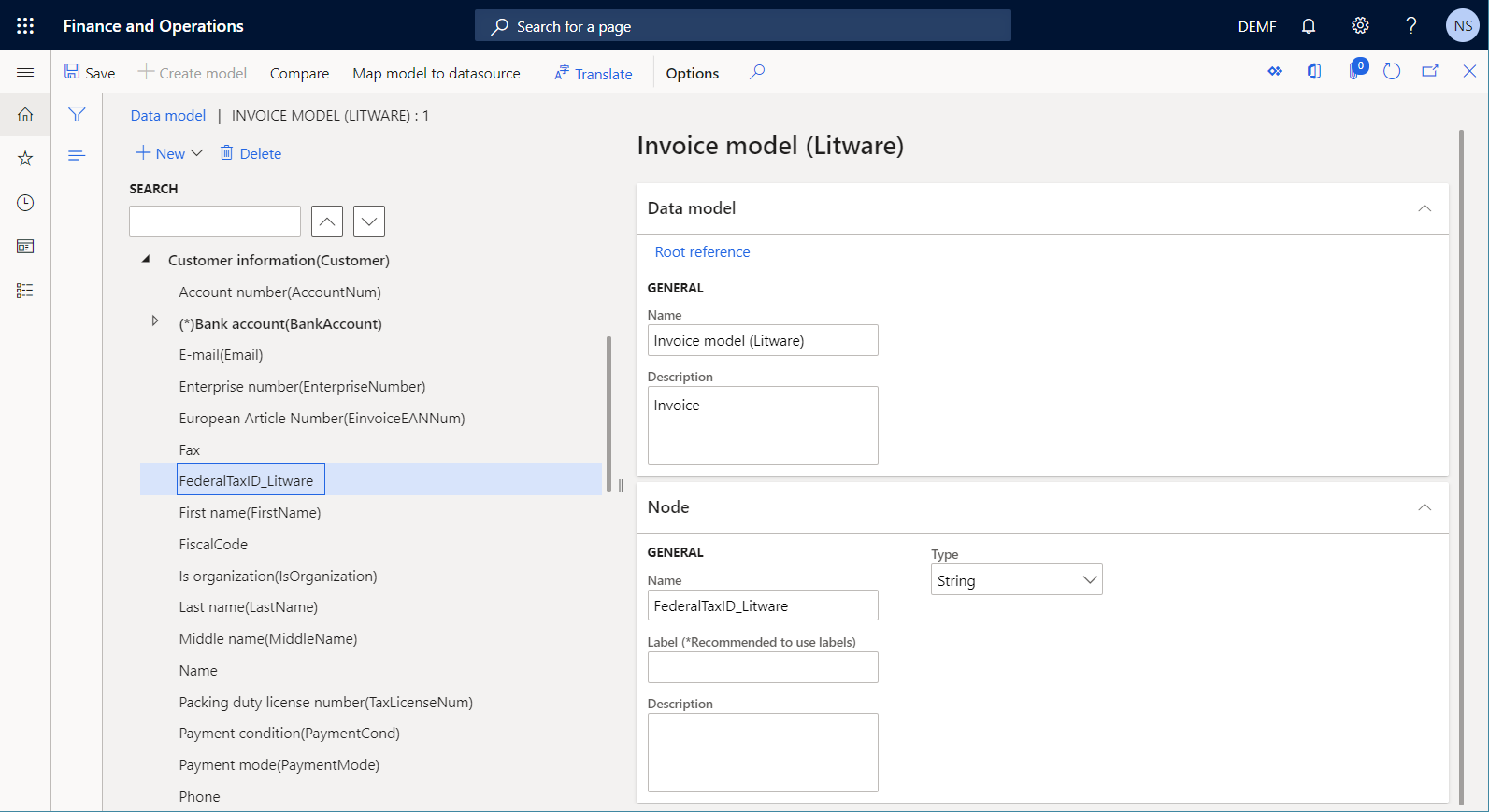Click the notifications bell icon
Image resolution: width=1489 pixels, height=812 pixels.
[x=1309, y=26]
